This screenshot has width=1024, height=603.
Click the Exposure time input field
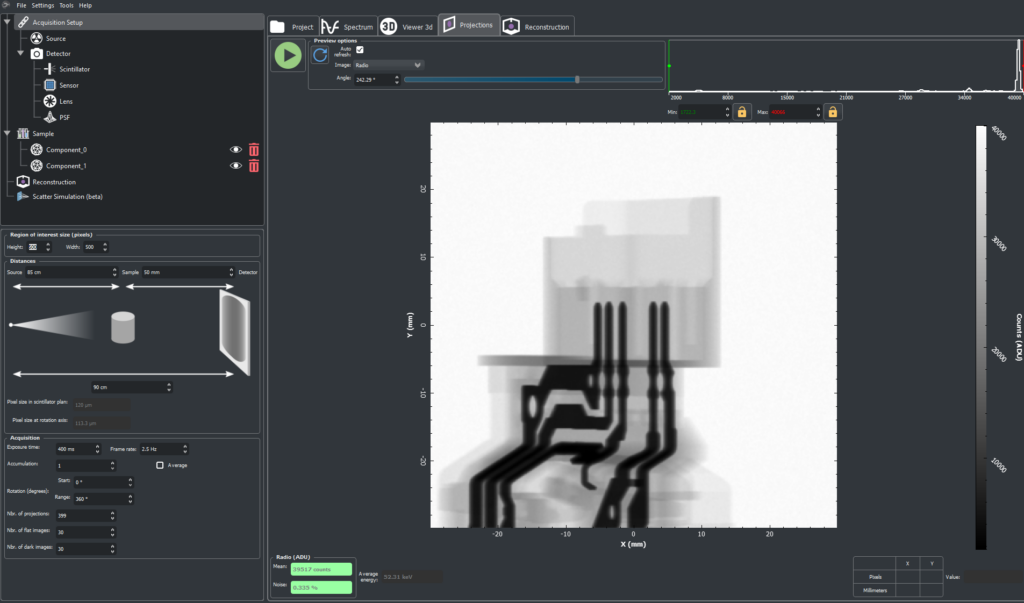(x=75, y=450)
